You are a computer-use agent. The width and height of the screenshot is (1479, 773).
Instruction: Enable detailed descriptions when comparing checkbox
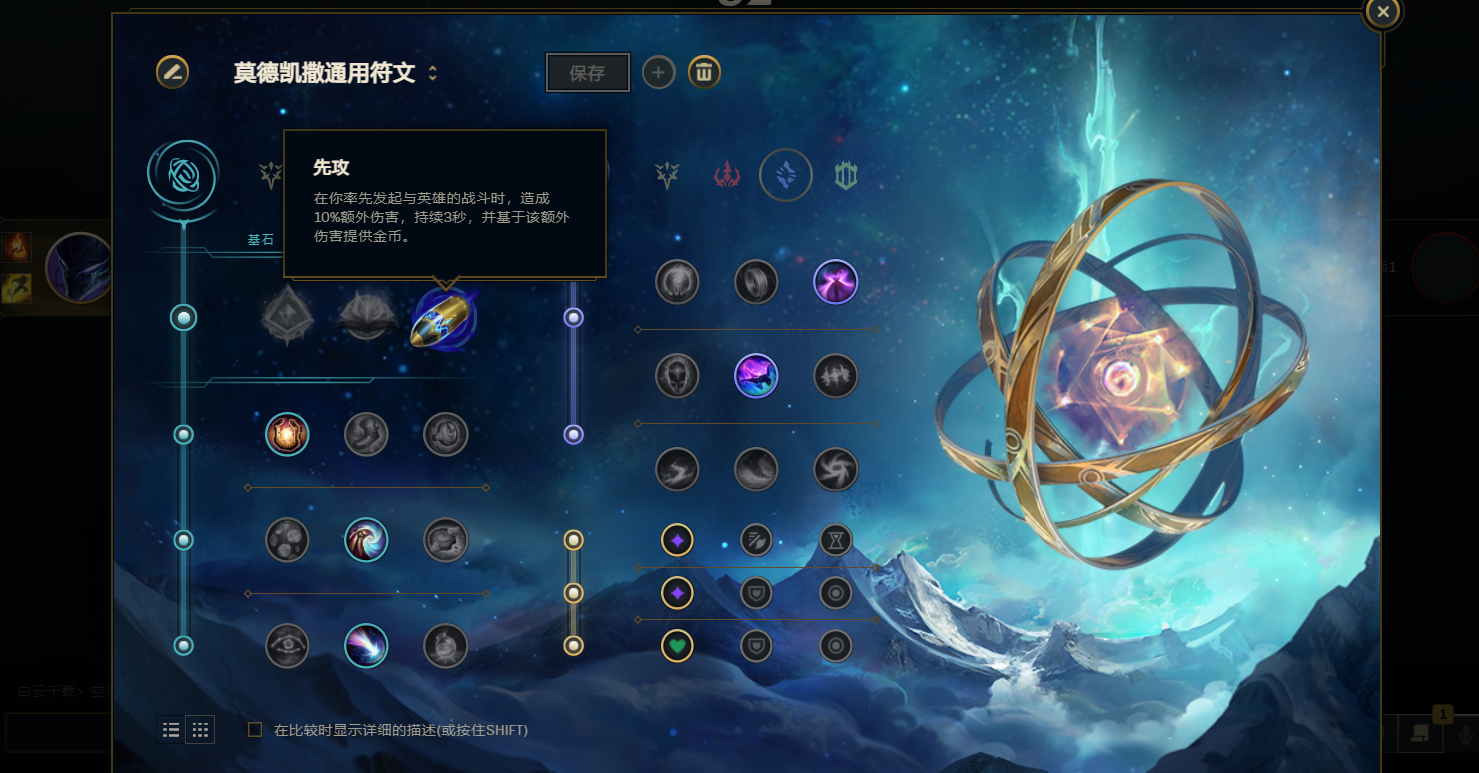point(255,730)
